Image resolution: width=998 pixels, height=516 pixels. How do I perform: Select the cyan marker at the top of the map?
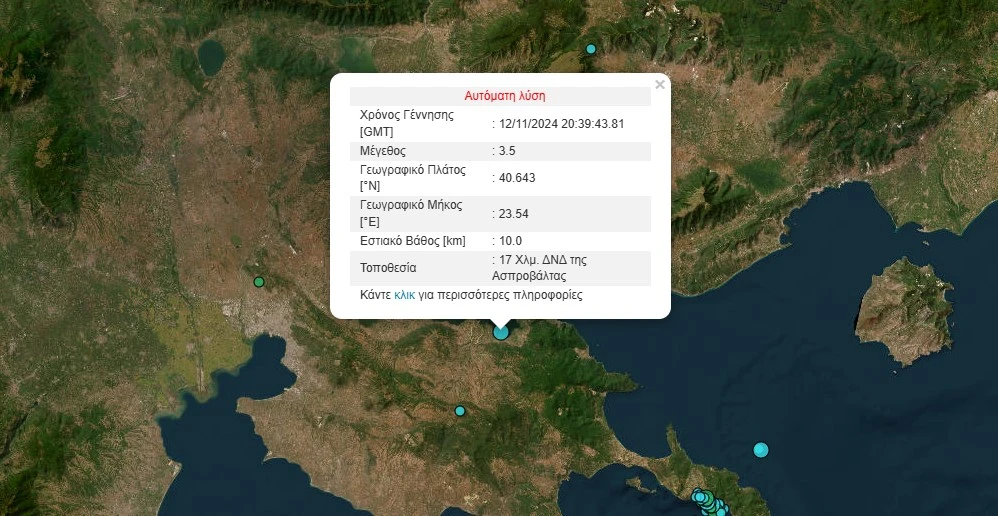pos(591,49)
